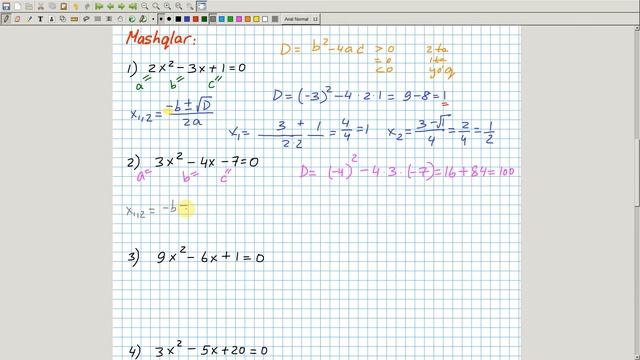Pick the yellow pen color
Screen dimensions: 640x360
256,19
